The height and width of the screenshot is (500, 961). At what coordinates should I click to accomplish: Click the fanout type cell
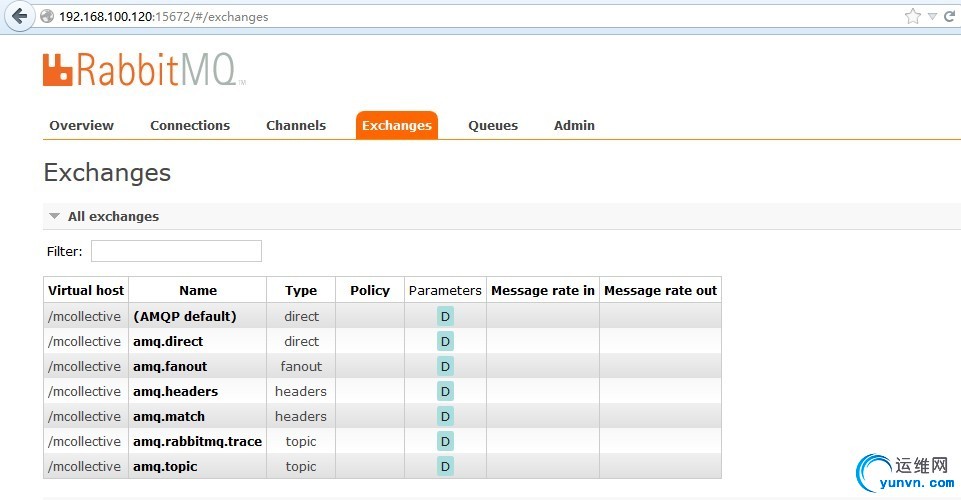click(301, 366)
